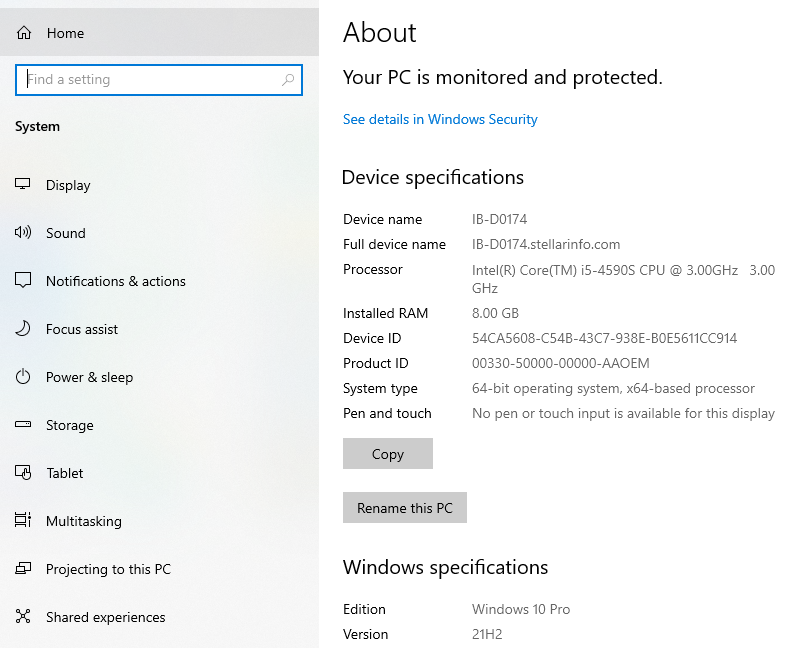Select Notifications & actions
This screenshot has height=648, width=811.
159,281
